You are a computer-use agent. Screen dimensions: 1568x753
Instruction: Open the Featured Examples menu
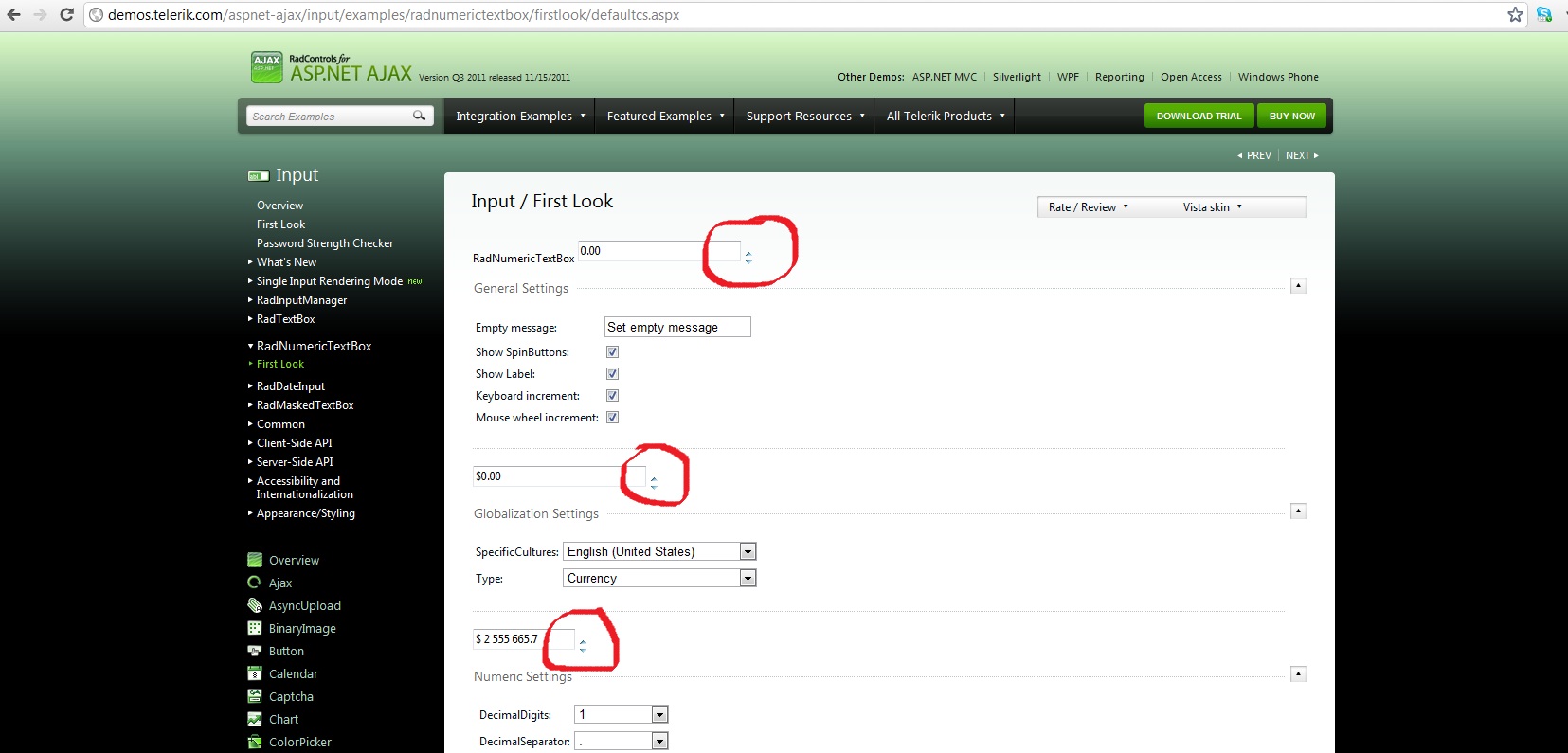[665, 116]
